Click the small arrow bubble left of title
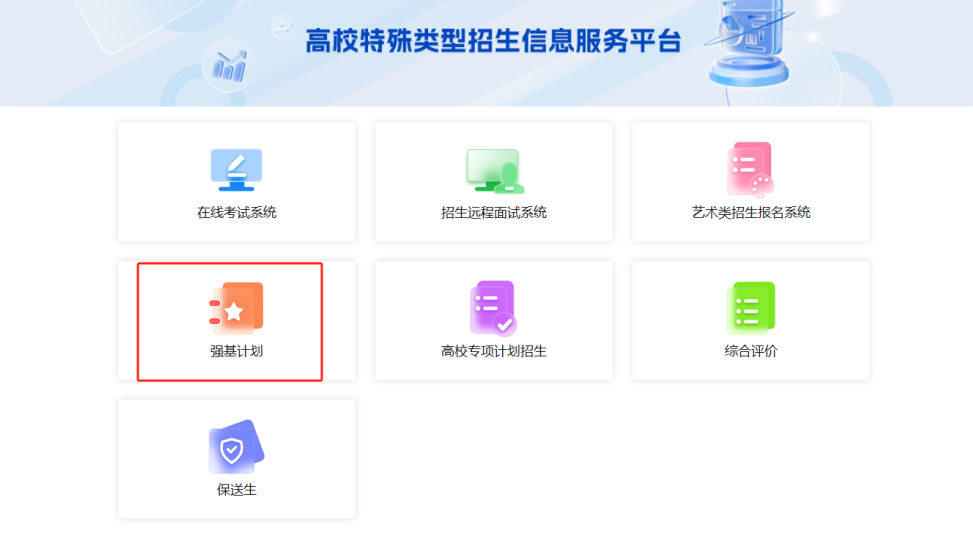Image resolution: width=973 pixels, height=546 pixels. pos(284,27)
